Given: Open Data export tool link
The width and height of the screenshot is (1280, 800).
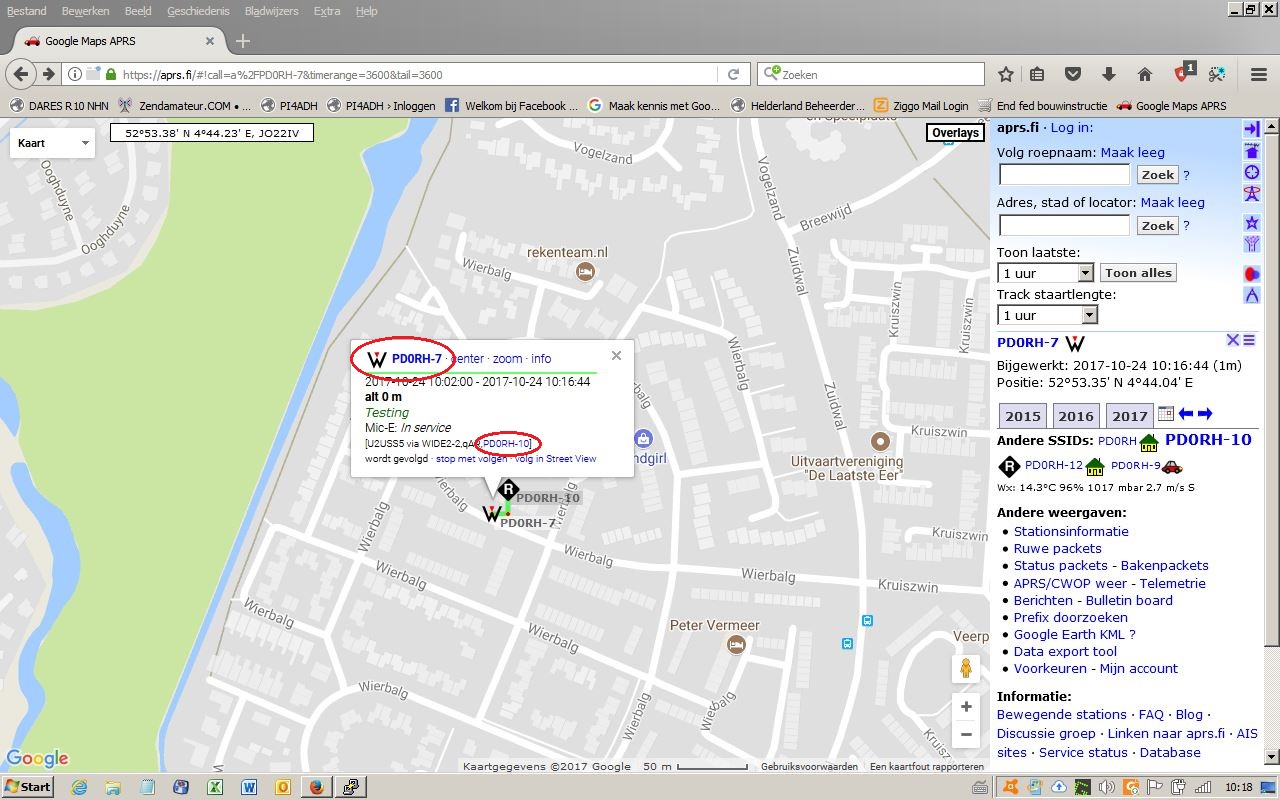Looking at the screenshot, I should click(x=1065, y=651).
